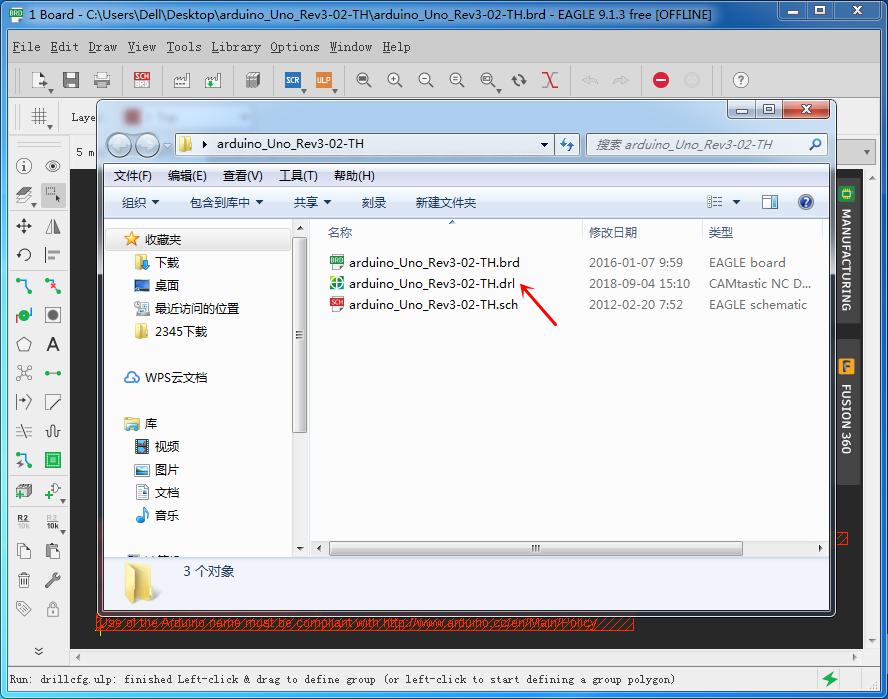Click the red Stop command icon

[661, 80]
